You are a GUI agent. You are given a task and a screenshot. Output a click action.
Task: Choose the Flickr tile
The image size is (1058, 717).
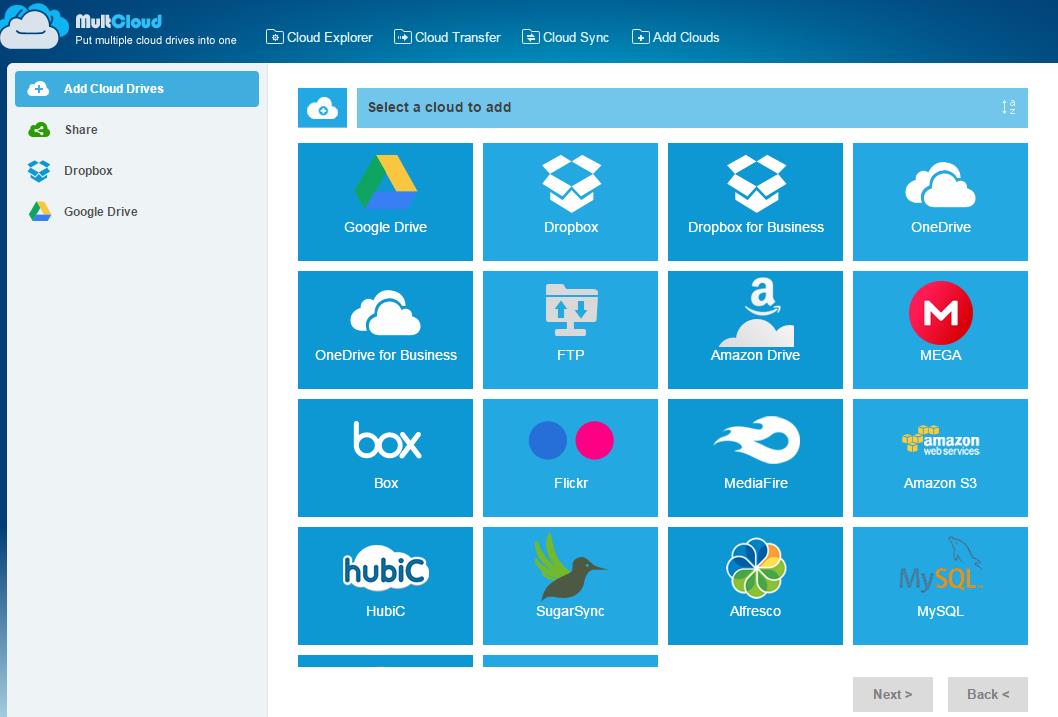point(570,458)
